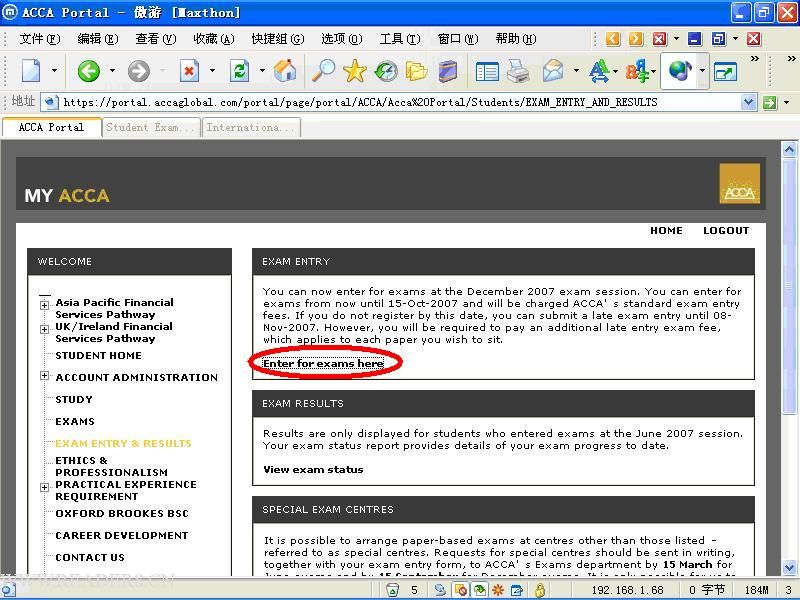Click the yellow folders toolbar icon
800x600 pixels.
(x=416, y=71)
